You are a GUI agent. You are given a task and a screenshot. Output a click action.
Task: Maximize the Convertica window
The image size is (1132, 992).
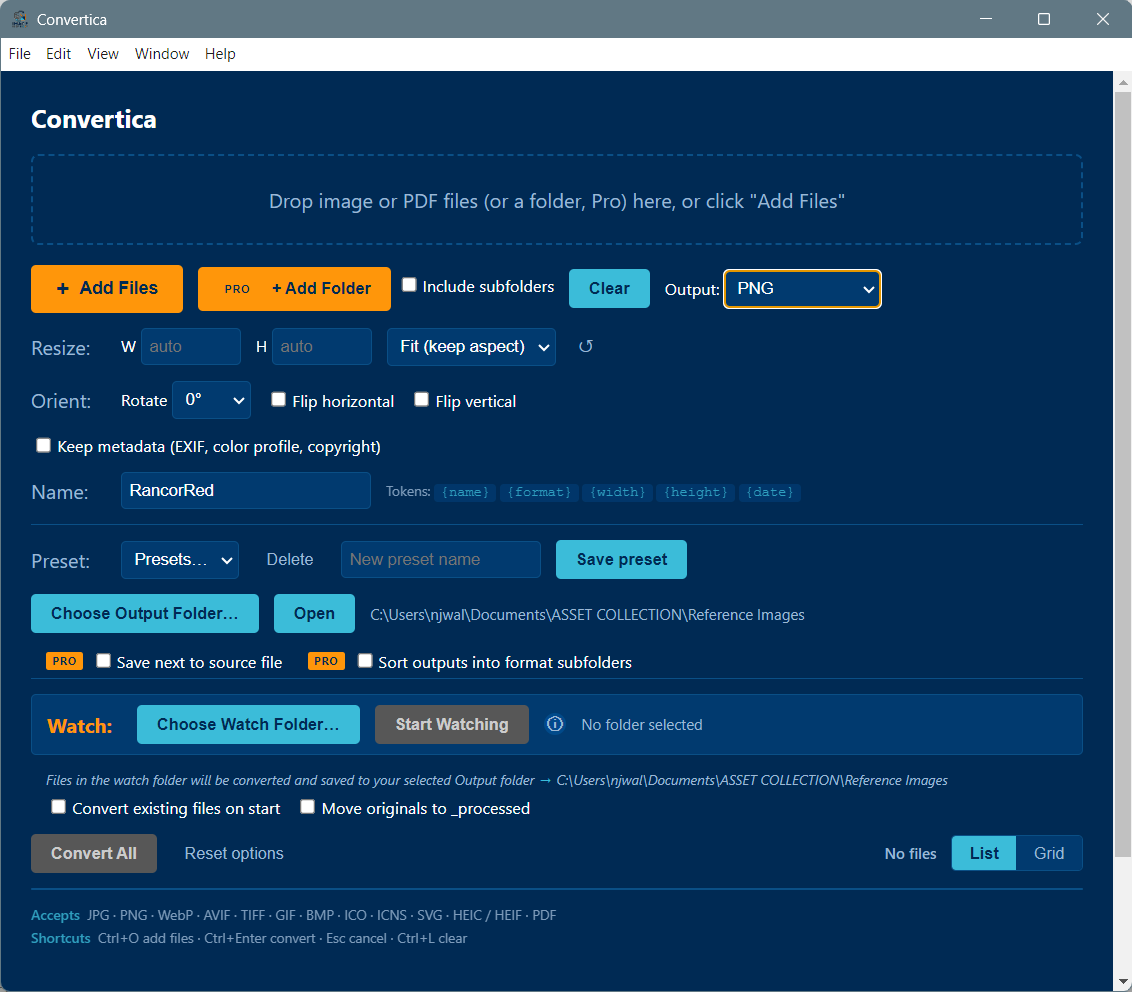[x=1044, y=19]
